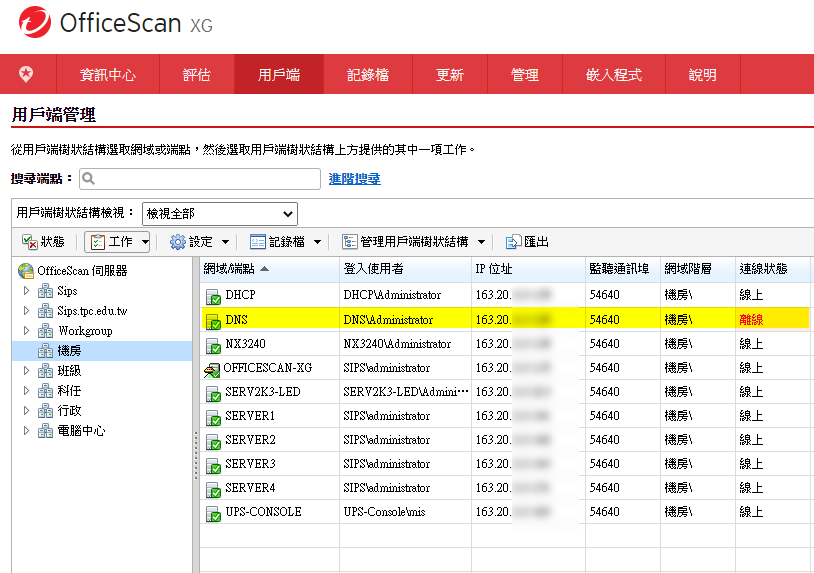The width and height of the screenshot is (814, 573).
Task: Sort by the 連線狀態 column header
Action: tap(773, 269)
